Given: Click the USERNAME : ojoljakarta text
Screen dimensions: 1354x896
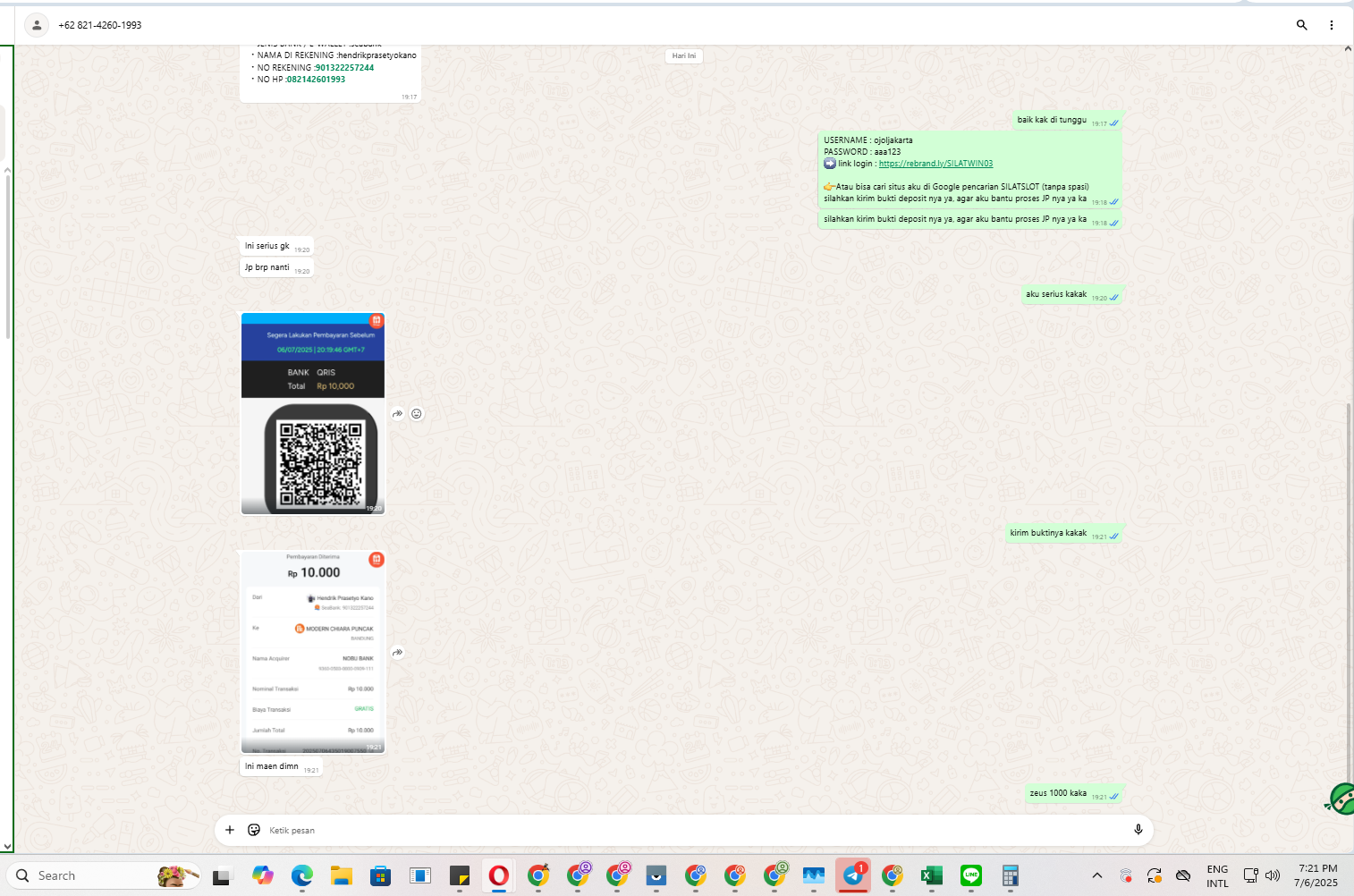Looking at the screenshot, I should click(868, 140).
